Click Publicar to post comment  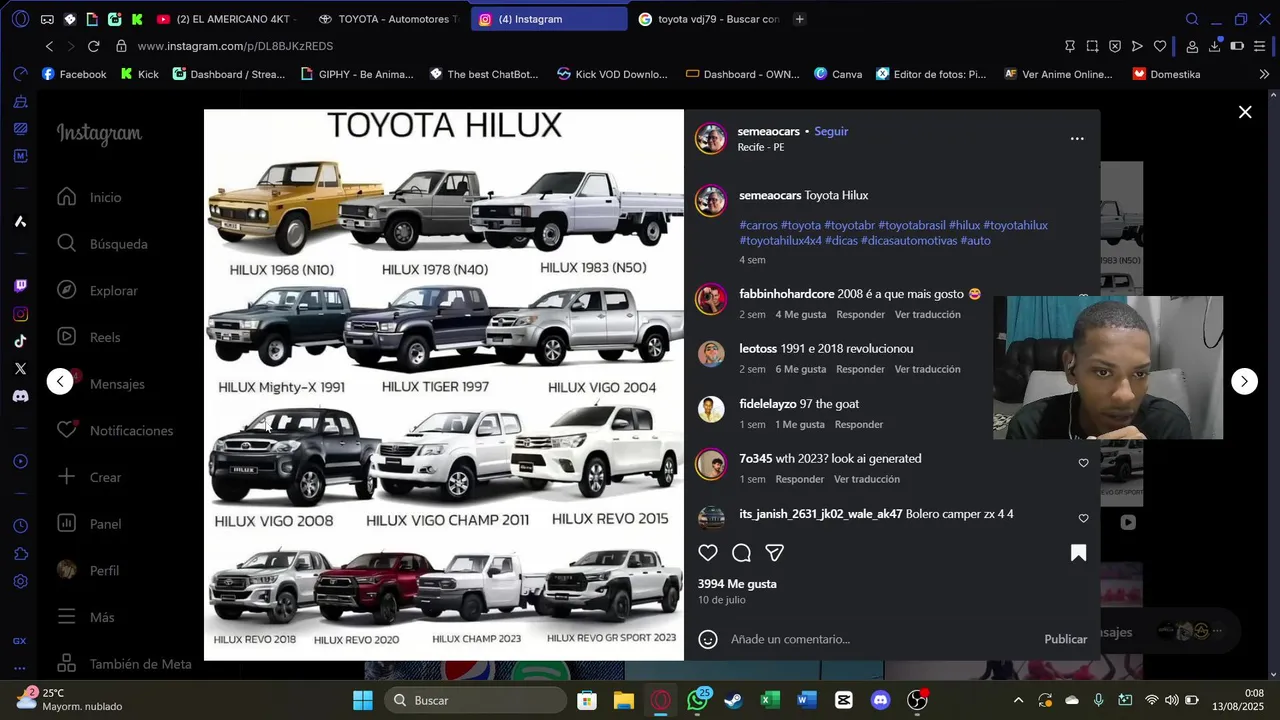[1065, 639]
